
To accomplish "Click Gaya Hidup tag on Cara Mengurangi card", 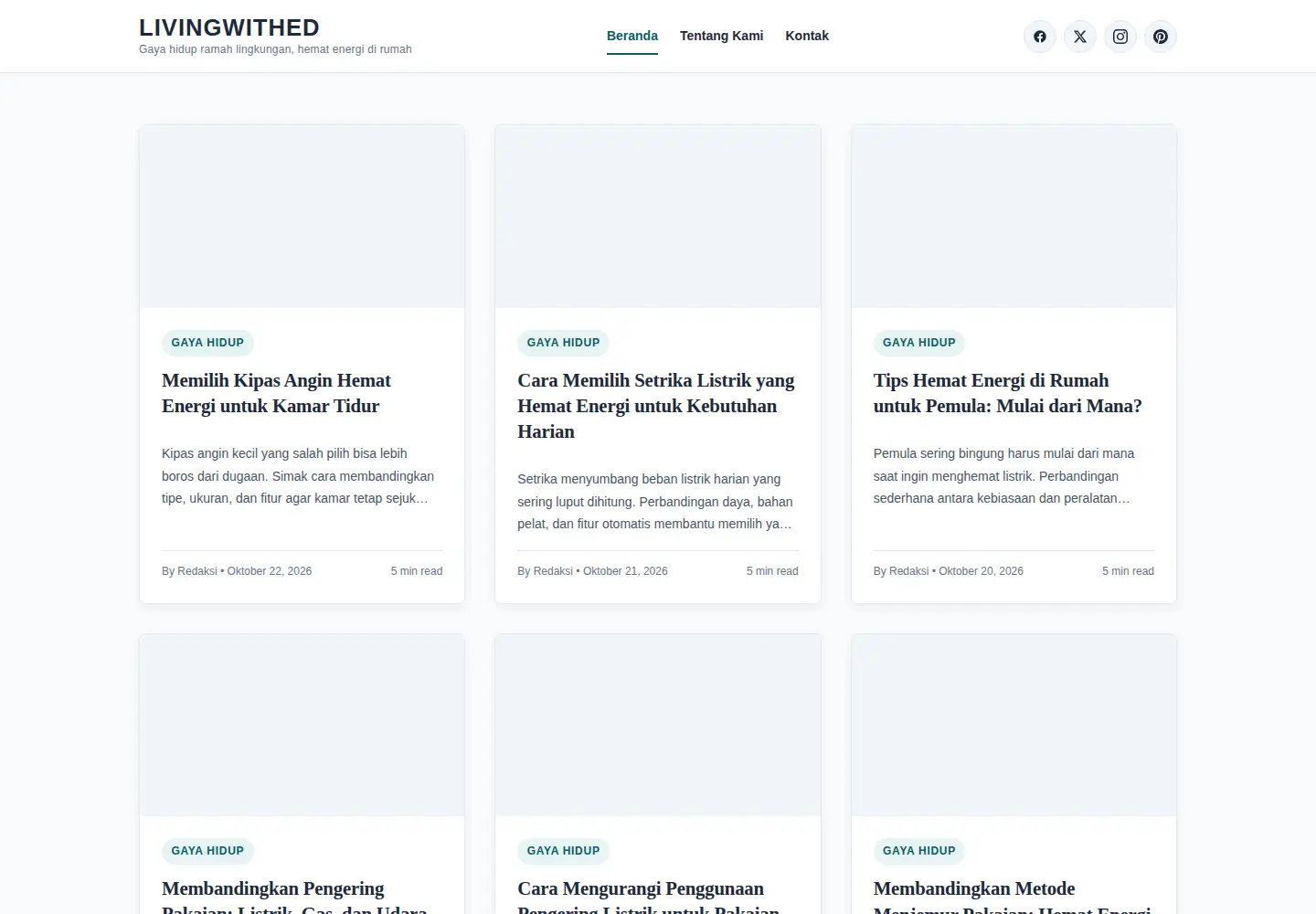I will coord(563,851).
